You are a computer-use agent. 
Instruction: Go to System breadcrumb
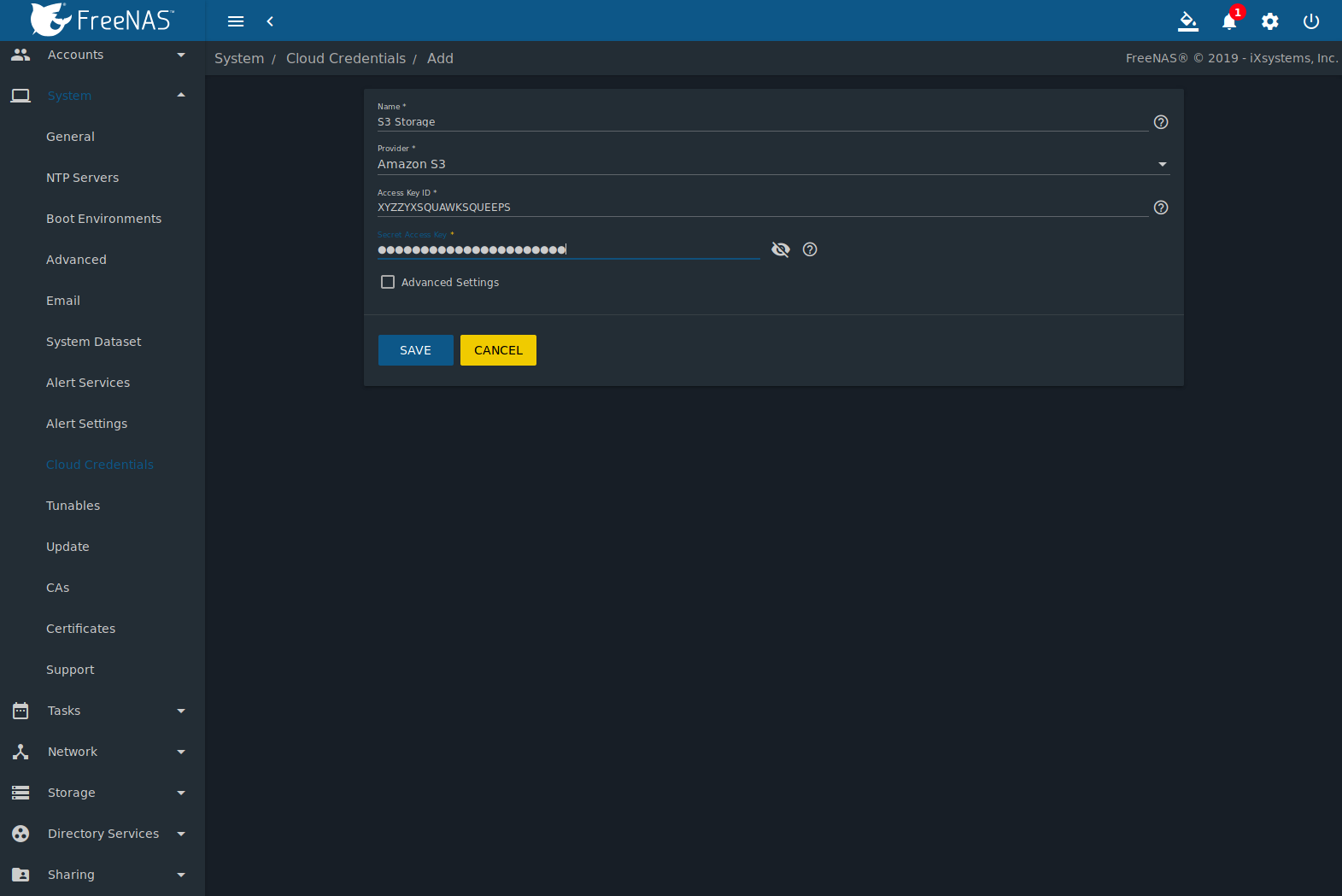239,58
